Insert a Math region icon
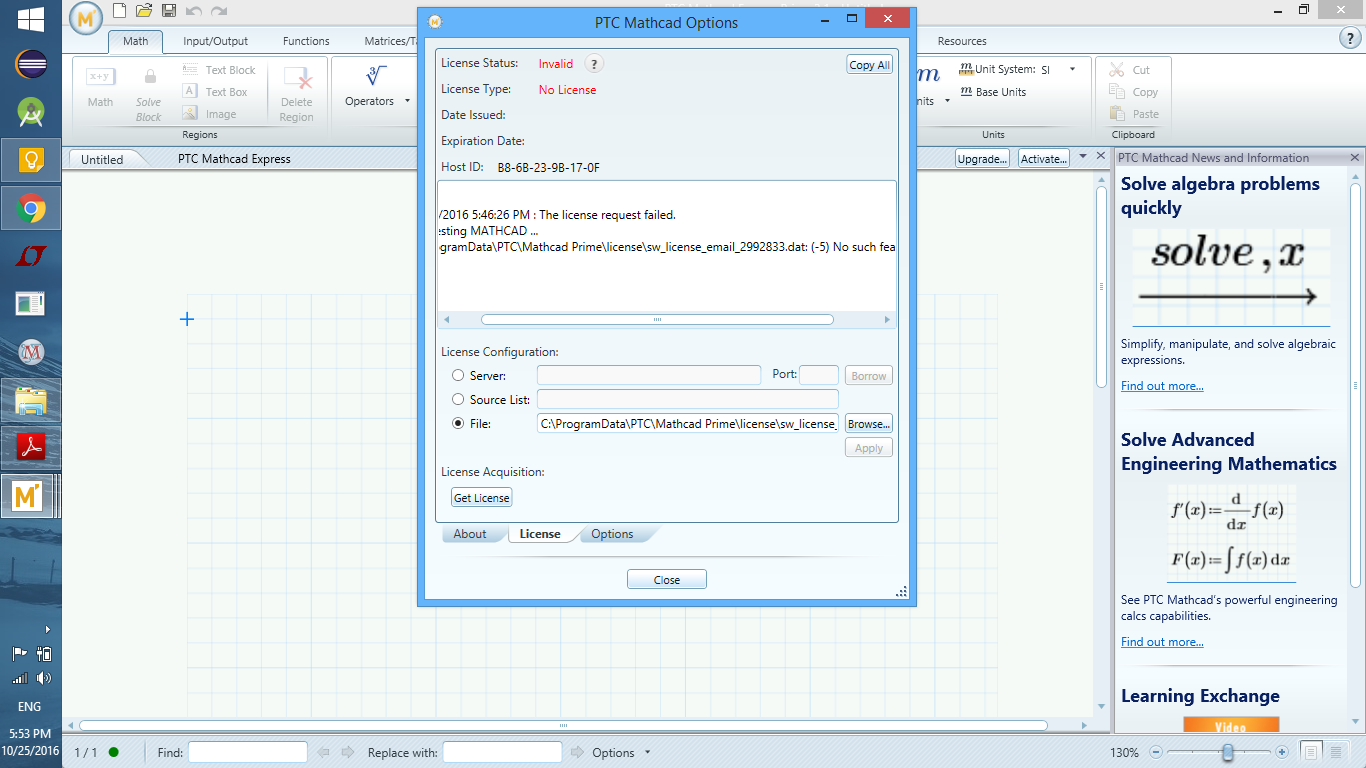The width and height of the screenshot is (1366, 768). point(100,76)
